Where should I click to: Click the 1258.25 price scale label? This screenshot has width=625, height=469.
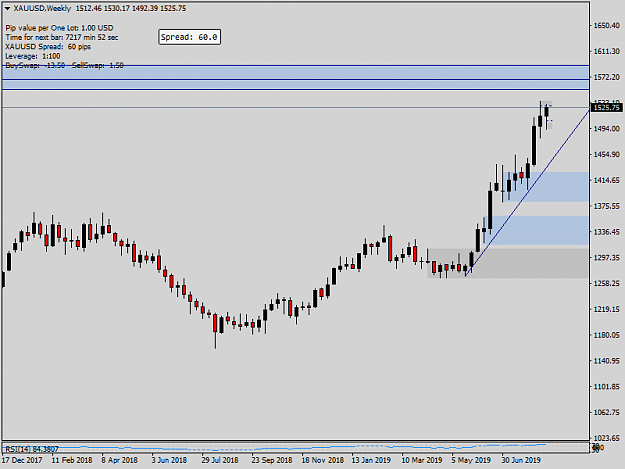click(607, 283)
